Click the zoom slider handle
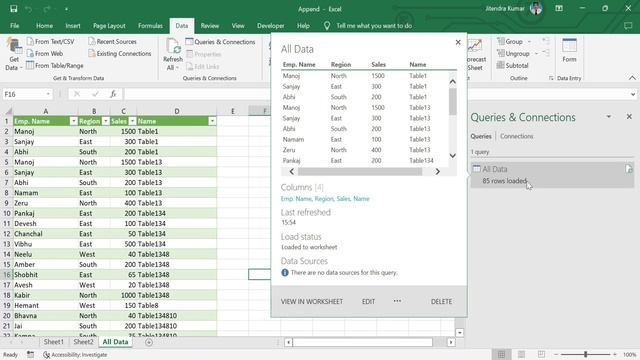Image resolution: width=640 pixels, height=360 pixels. coord(585,354)
